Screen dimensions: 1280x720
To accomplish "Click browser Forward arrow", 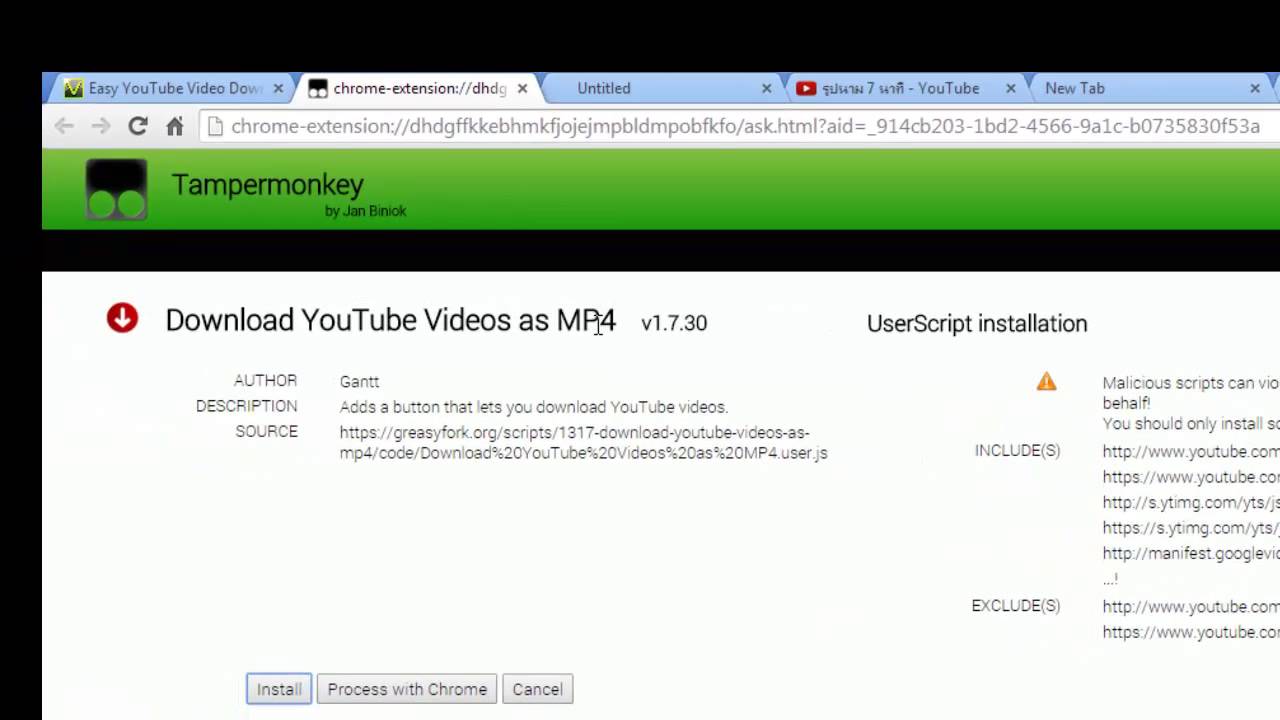I will tap(101, 126).
